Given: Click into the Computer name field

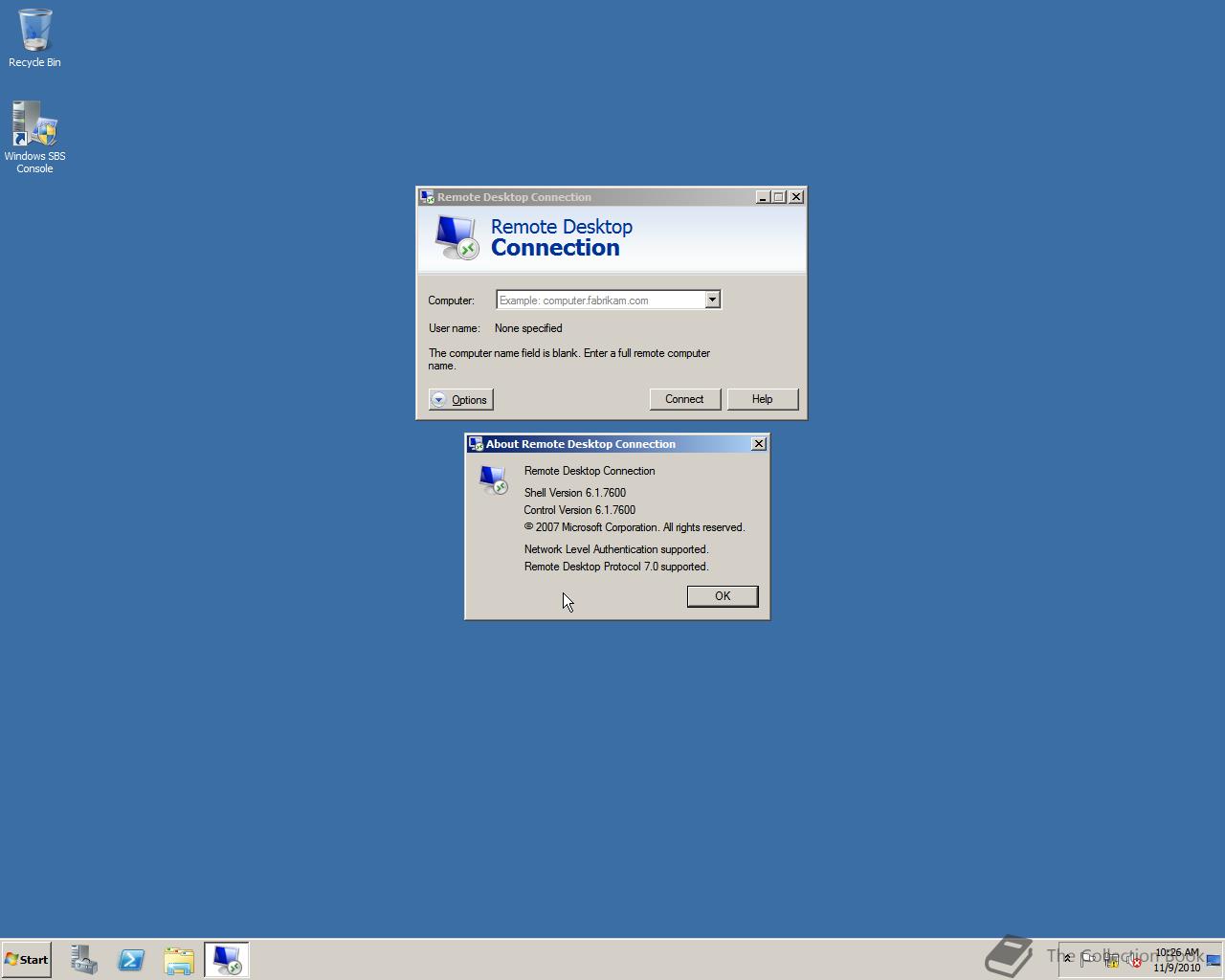Looking at the screenshot, I should pos(600,300).
